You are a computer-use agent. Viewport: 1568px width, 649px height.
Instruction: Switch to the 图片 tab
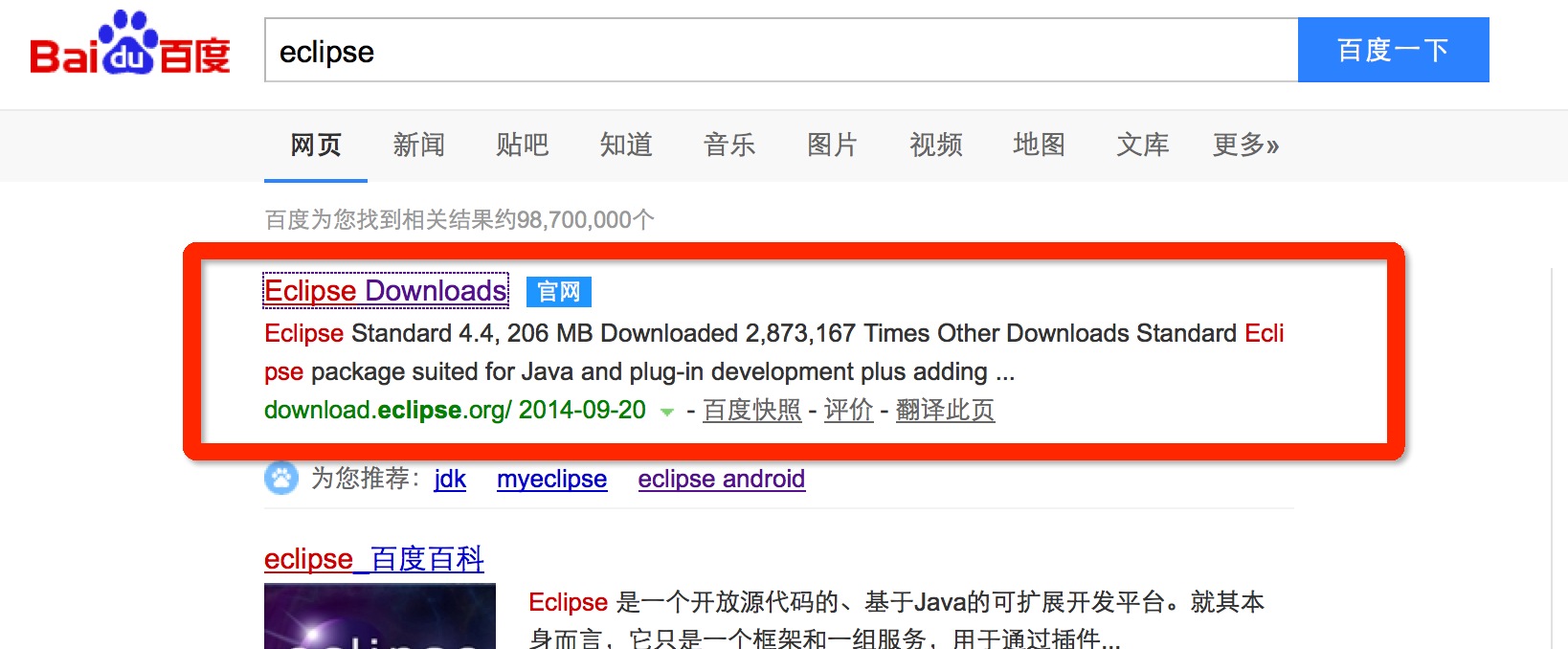click(x=832, y=145)
